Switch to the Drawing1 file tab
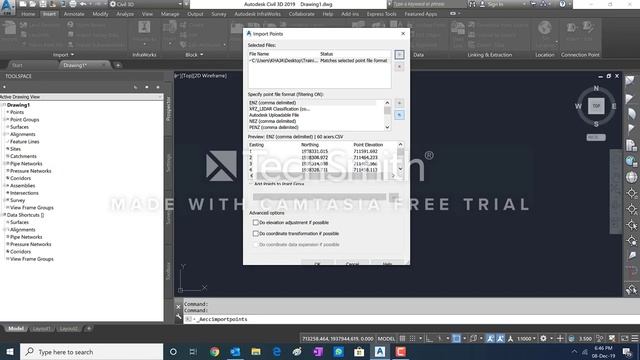Viewport: 640px width, 360px height. [x=75, y=65]
